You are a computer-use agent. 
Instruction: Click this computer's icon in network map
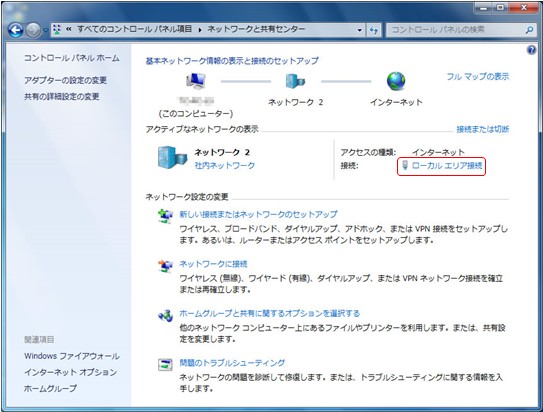[196, 81]
